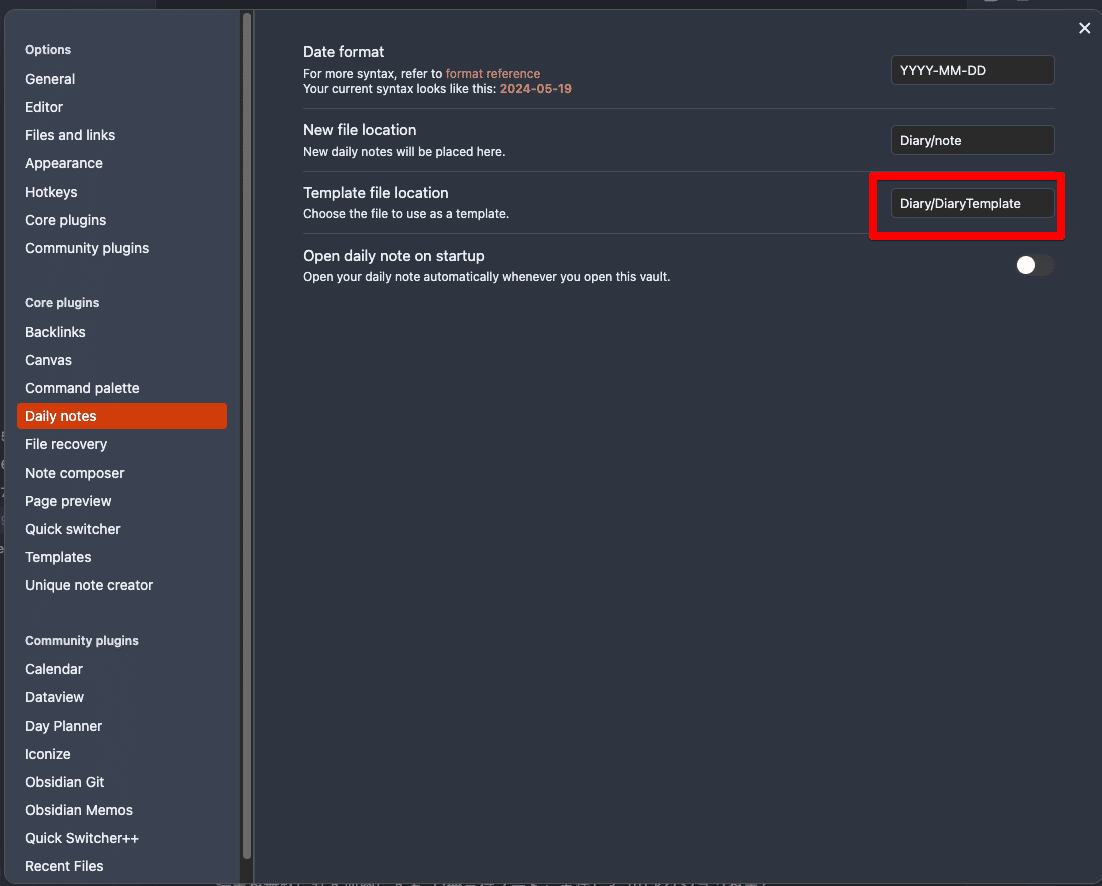The width and height of the screenshot is (1102, 886).
Task: Close the settings dialog with X
Action: 1084,29
